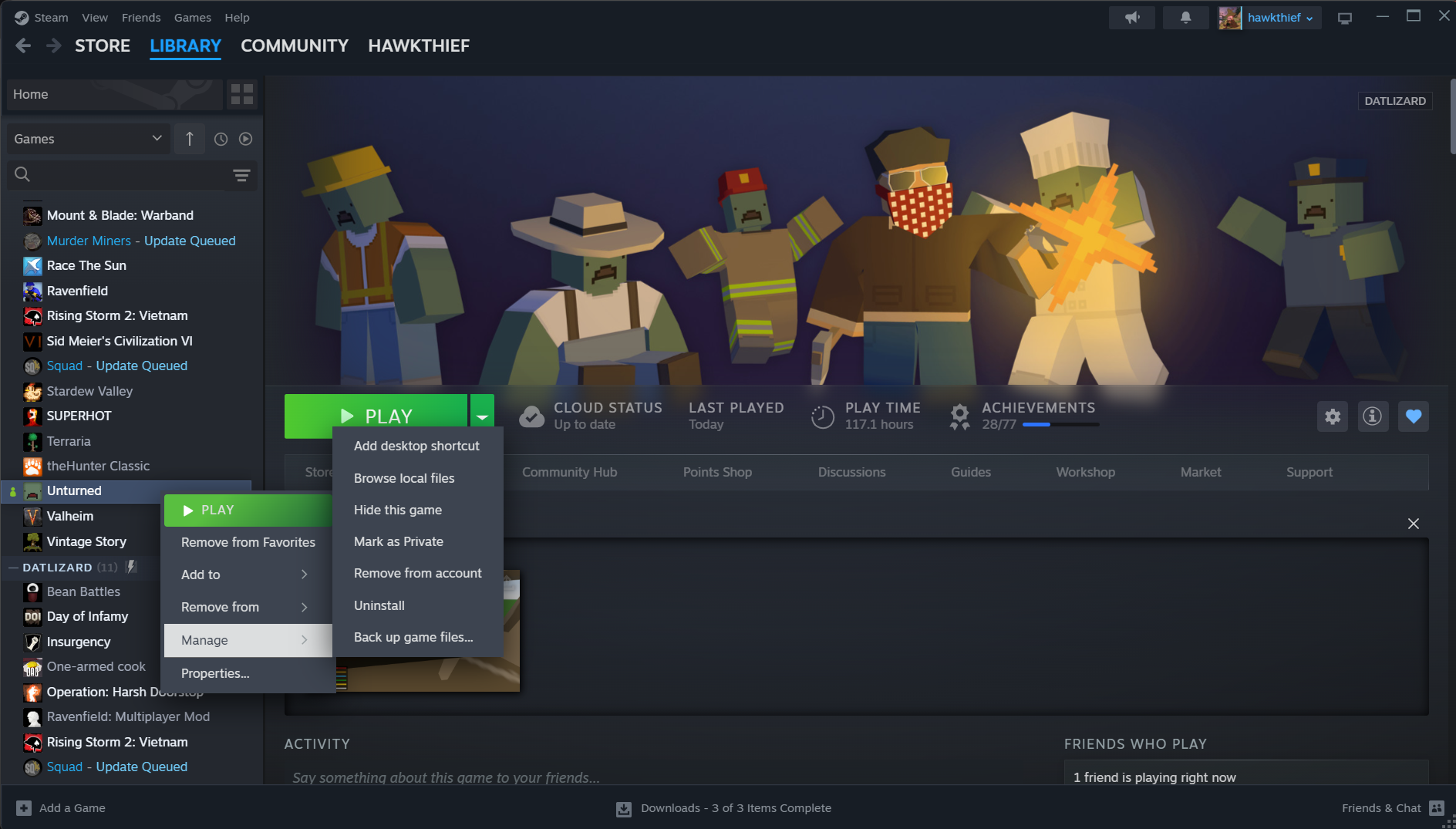This screenshot has height=829, width=1456.
Task: Click the Add a Game plus icon
Action: click(x=24, y=808)
